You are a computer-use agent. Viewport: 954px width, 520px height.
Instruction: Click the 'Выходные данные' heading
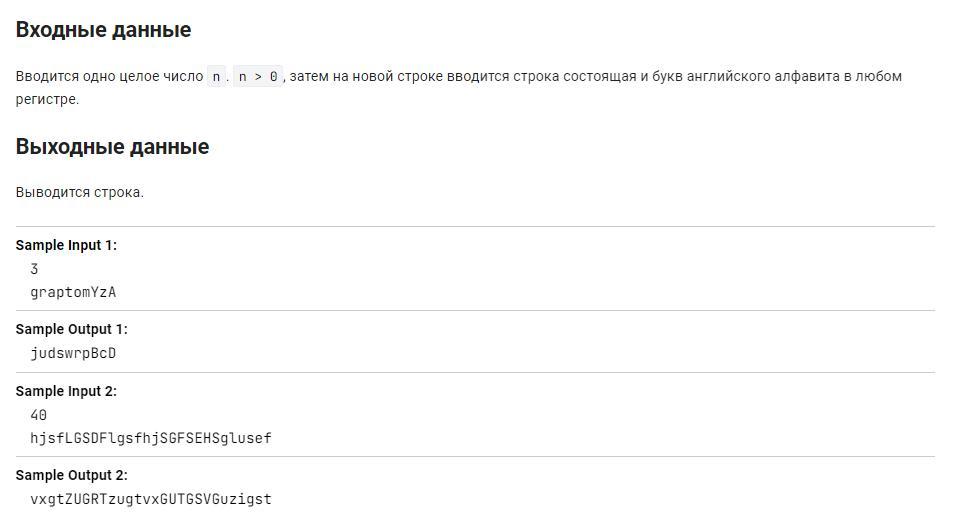(x=112, y=147)
